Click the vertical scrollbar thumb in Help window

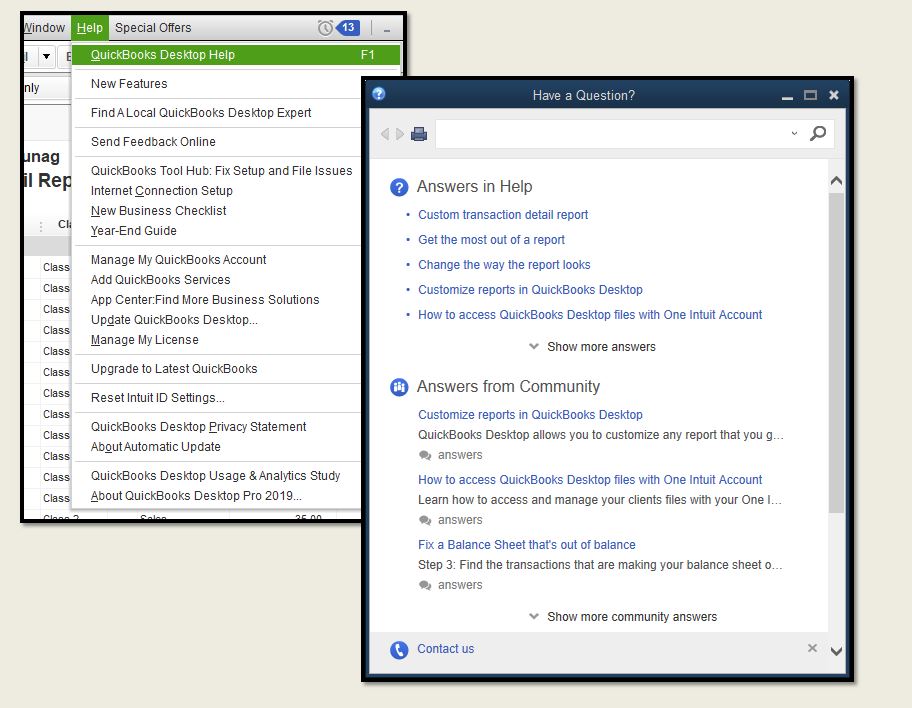836,353
